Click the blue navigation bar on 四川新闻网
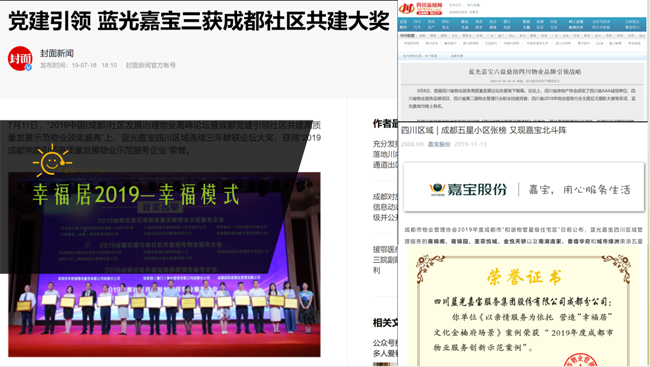This screenshot has width=650, height=367. click(x=522, y=24)
